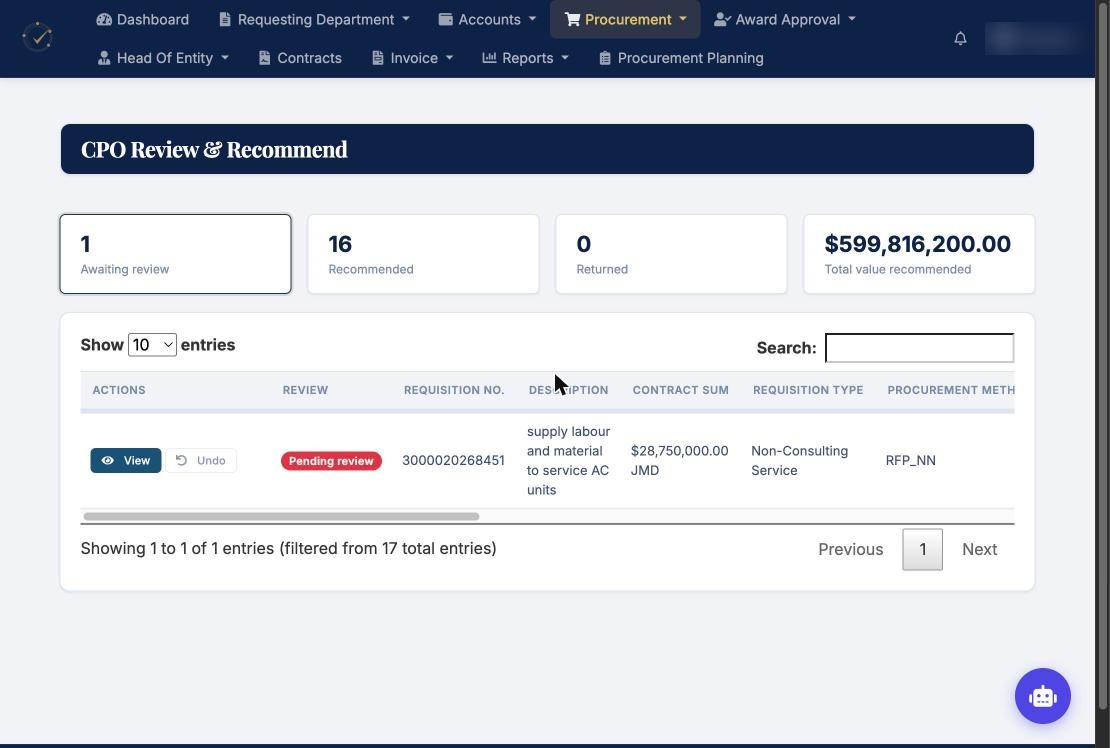Screen dimensions: 1110x748
Task: Sort by Requisition No. column header
Action: (454, 390)
